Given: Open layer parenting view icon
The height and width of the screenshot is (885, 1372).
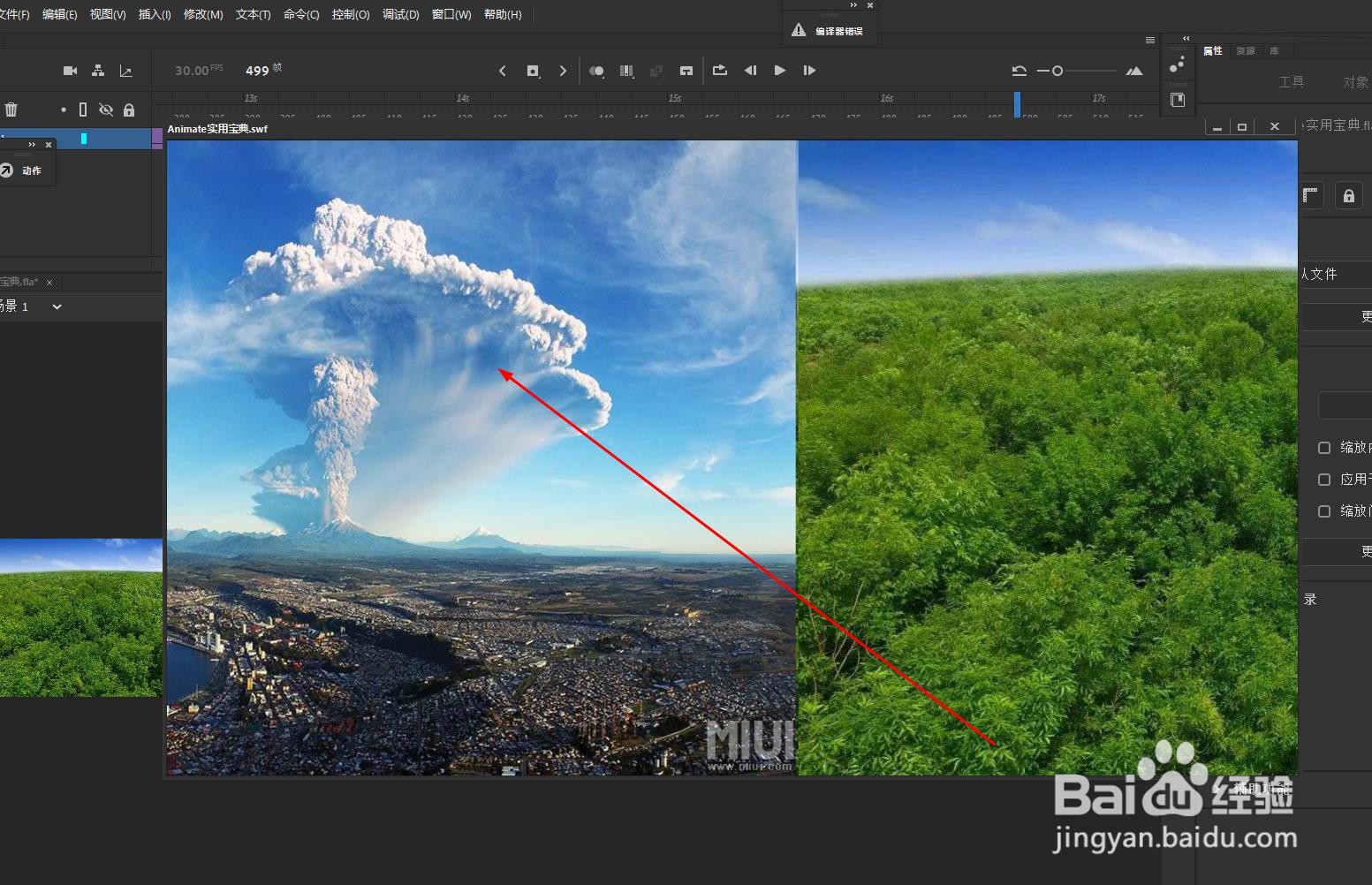Looking at the screenshot, I should pos(98,71).
